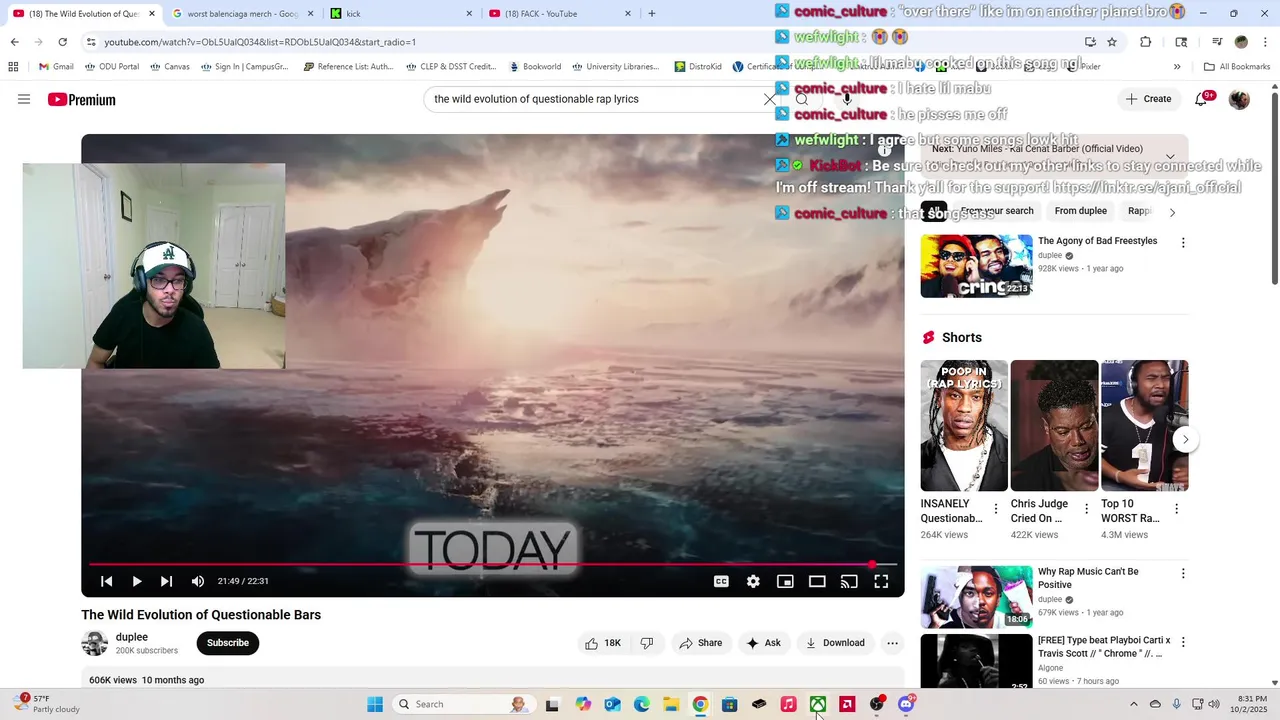The width and height of the screenshot is (1280, 720).
Task: Open more actions below the video
Action: 892,643
